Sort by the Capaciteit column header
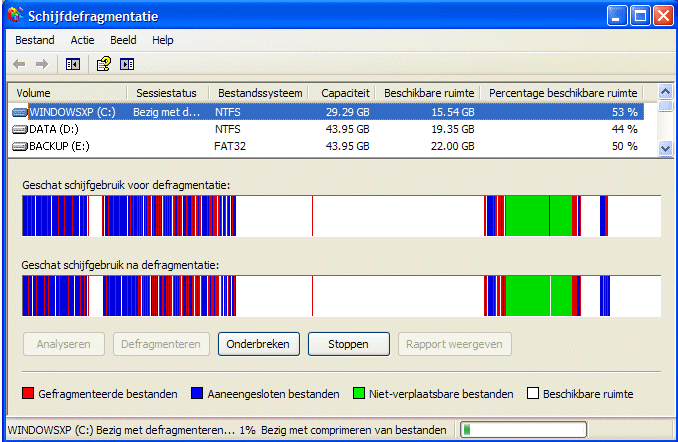Image resolution: width=678 pixels, height=442 pixels. pos(342,93)
